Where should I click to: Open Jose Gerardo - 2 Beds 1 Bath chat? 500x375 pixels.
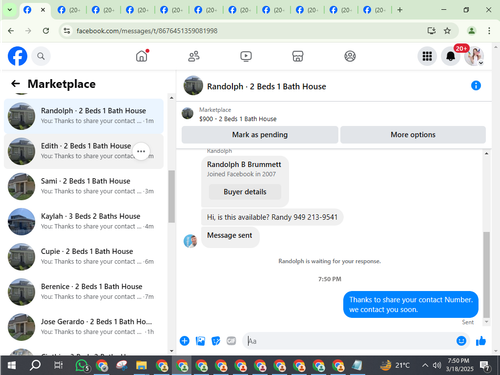pyautogui.click(x=84, y=327)
